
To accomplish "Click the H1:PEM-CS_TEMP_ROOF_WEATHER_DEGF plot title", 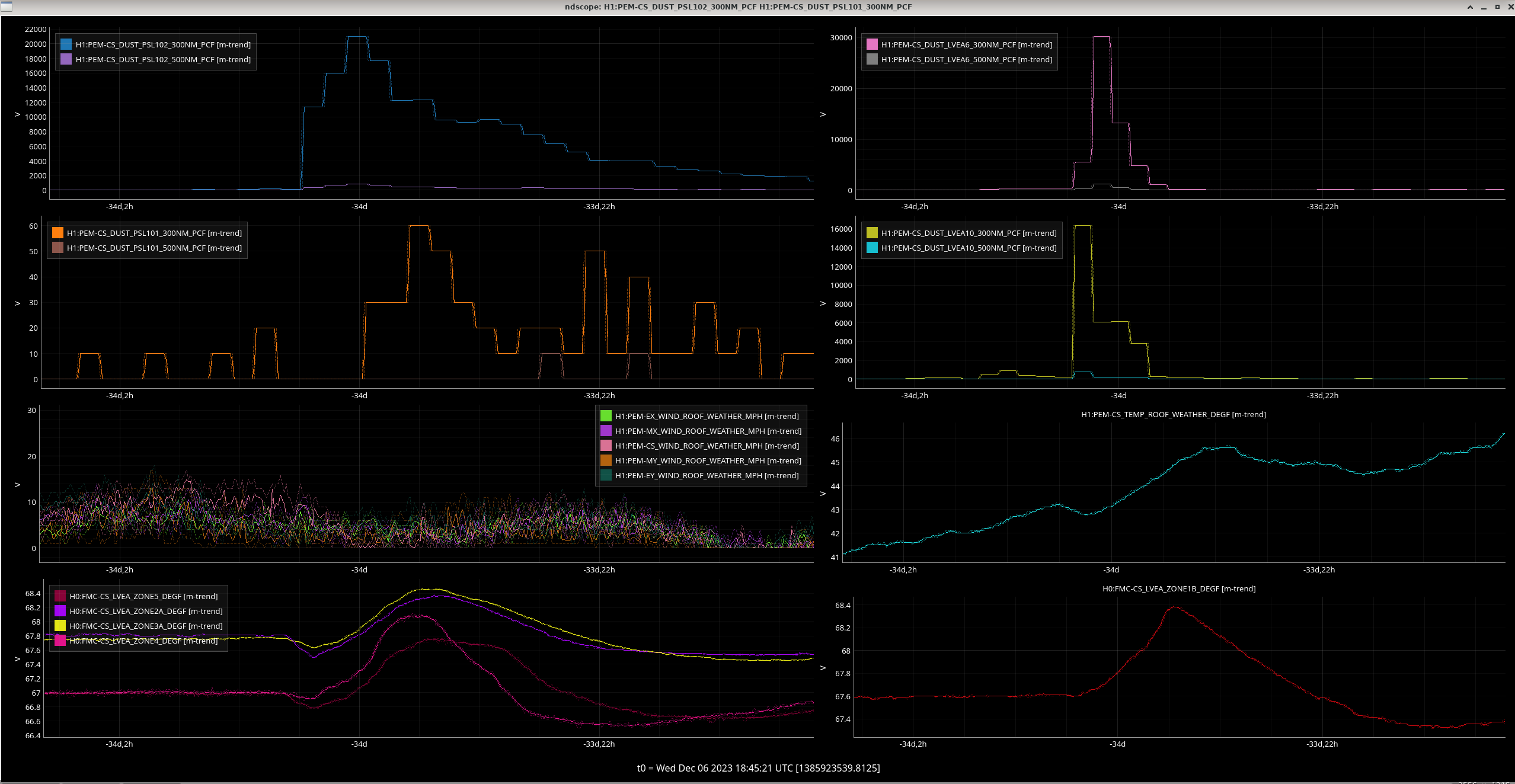I will point(1173,414).
